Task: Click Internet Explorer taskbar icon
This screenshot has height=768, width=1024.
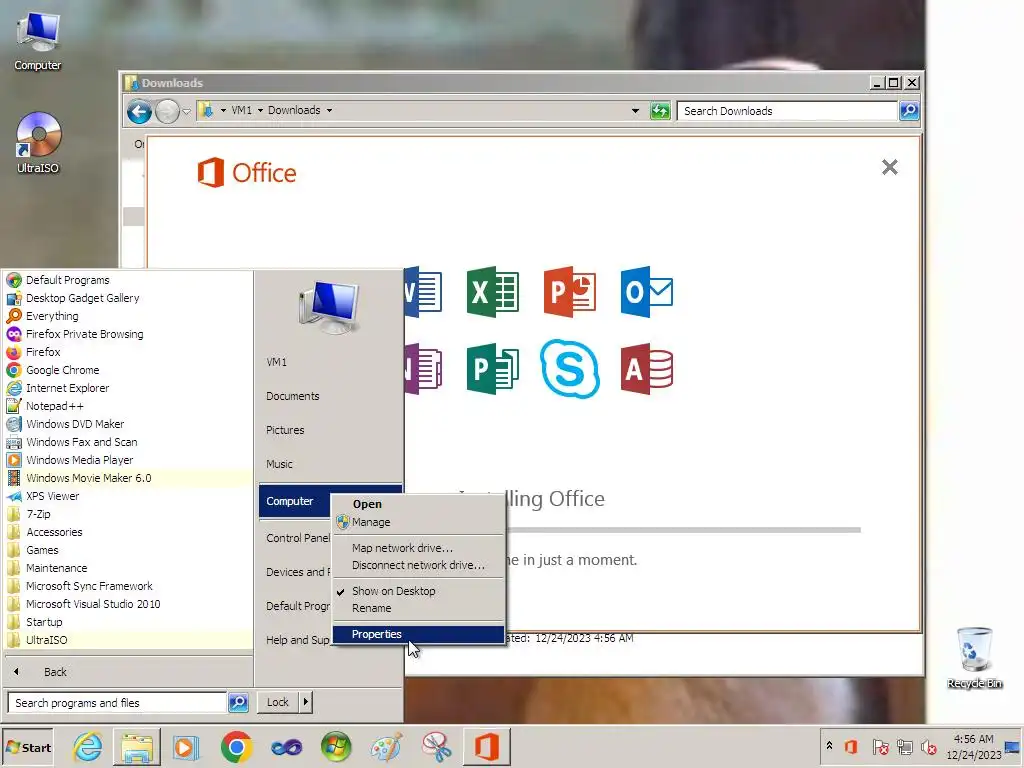Action: 88,747
